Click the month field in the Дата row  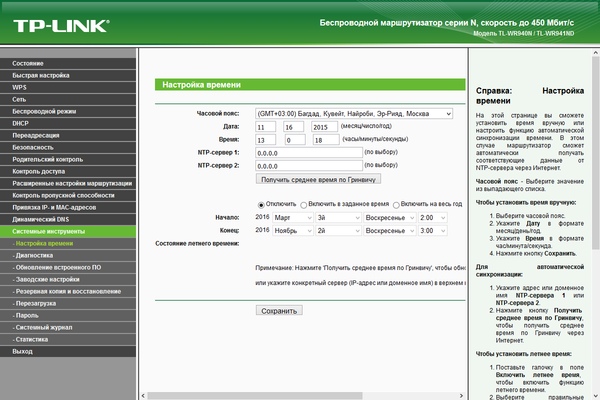(x=266, y=128)
